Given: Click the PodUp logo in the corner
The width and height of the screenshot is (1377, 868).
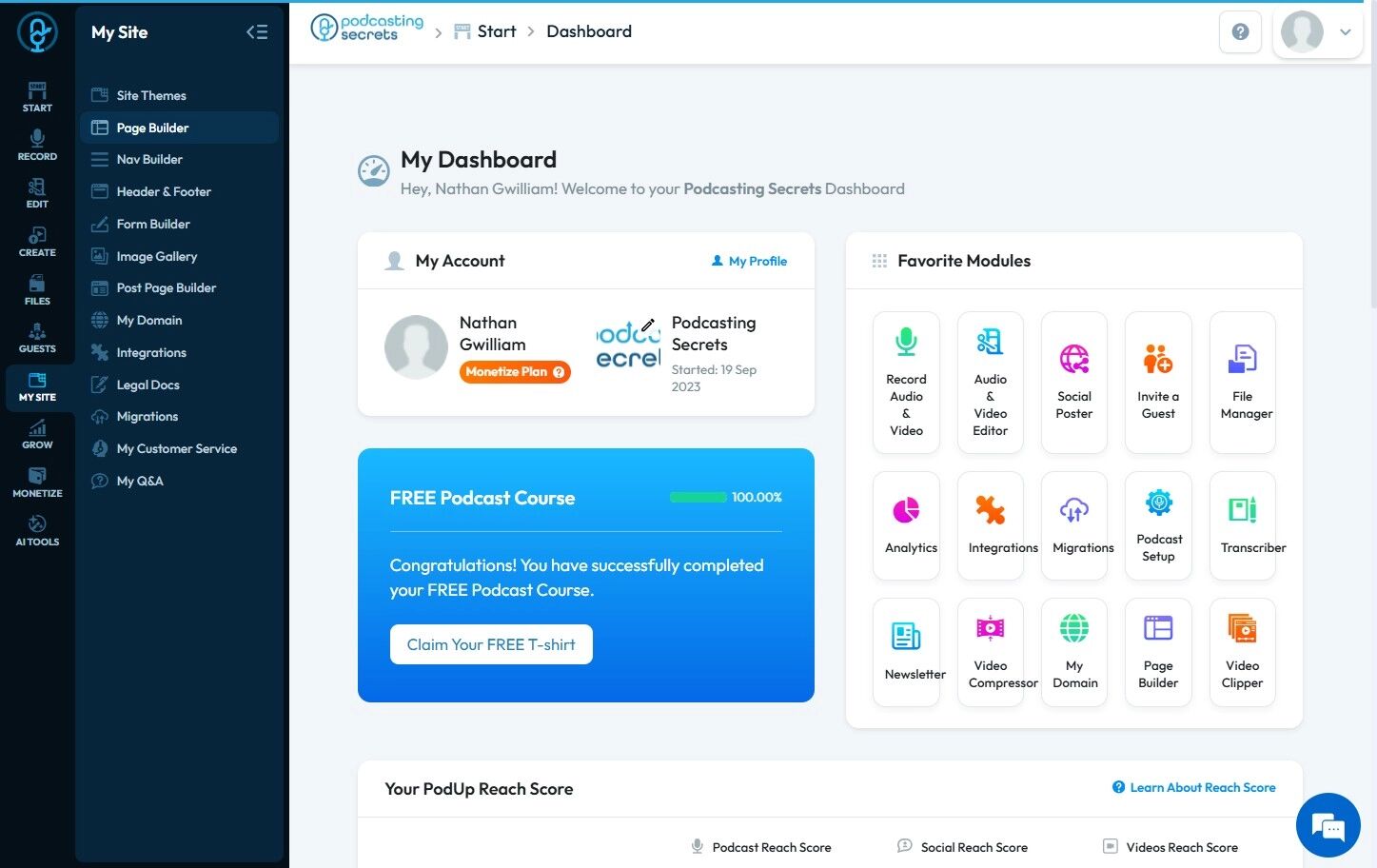Looking at the screenshot, I should tap(37, 32).
